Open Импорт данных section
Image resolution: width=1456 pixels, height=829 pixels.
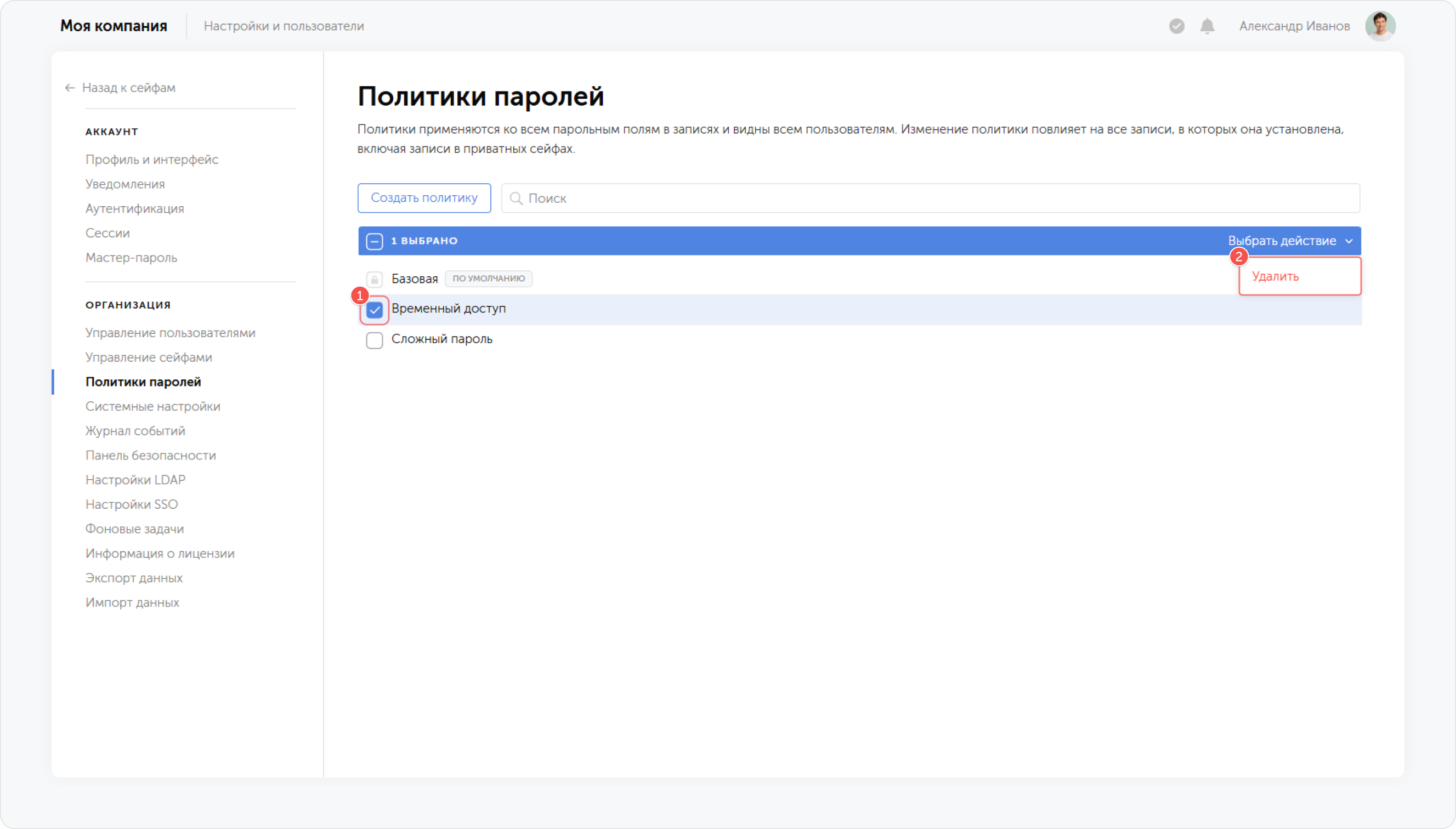(133, 602)
